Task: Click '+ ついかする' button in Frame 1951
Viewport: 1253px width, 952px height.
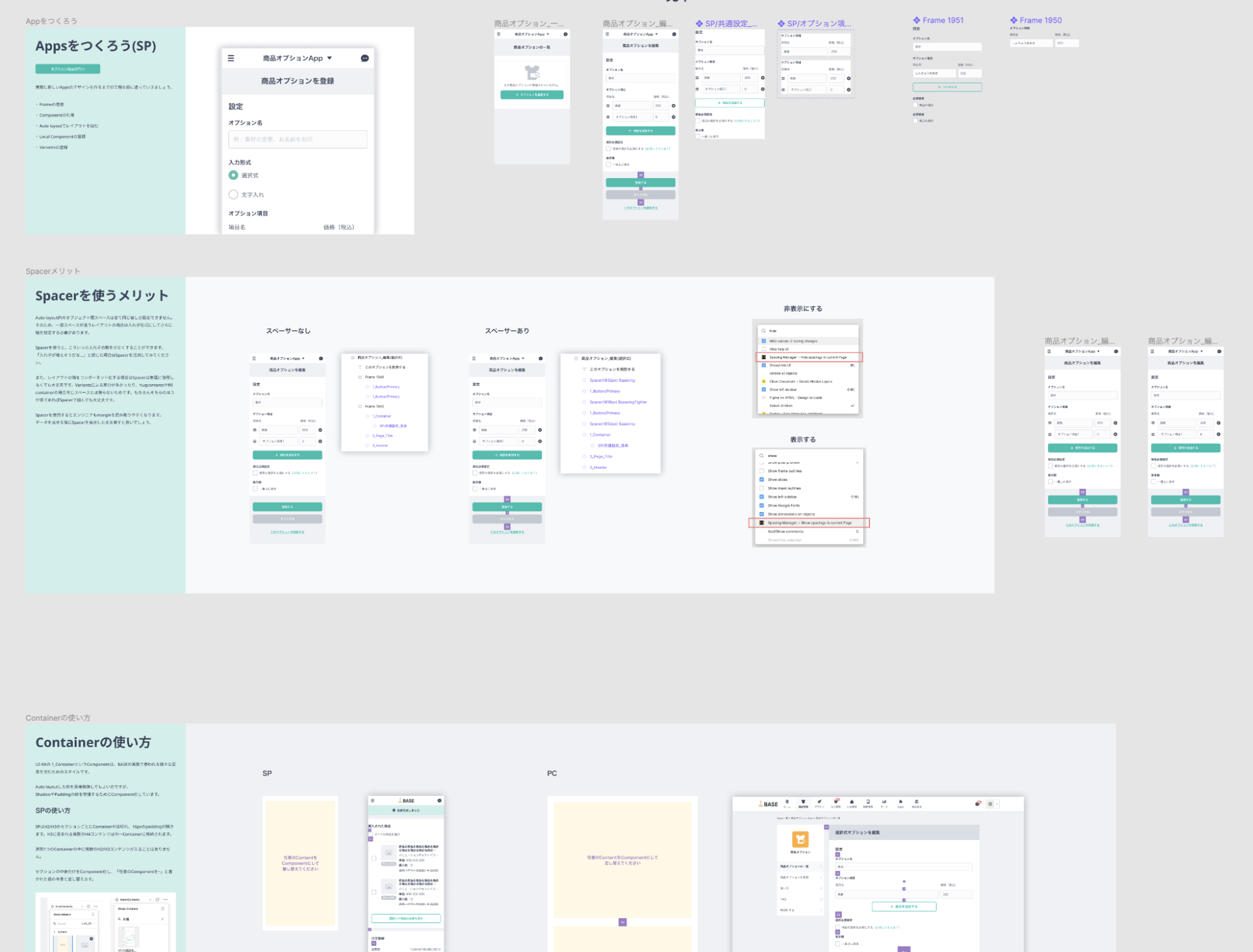Action: (x=947, y=87)
